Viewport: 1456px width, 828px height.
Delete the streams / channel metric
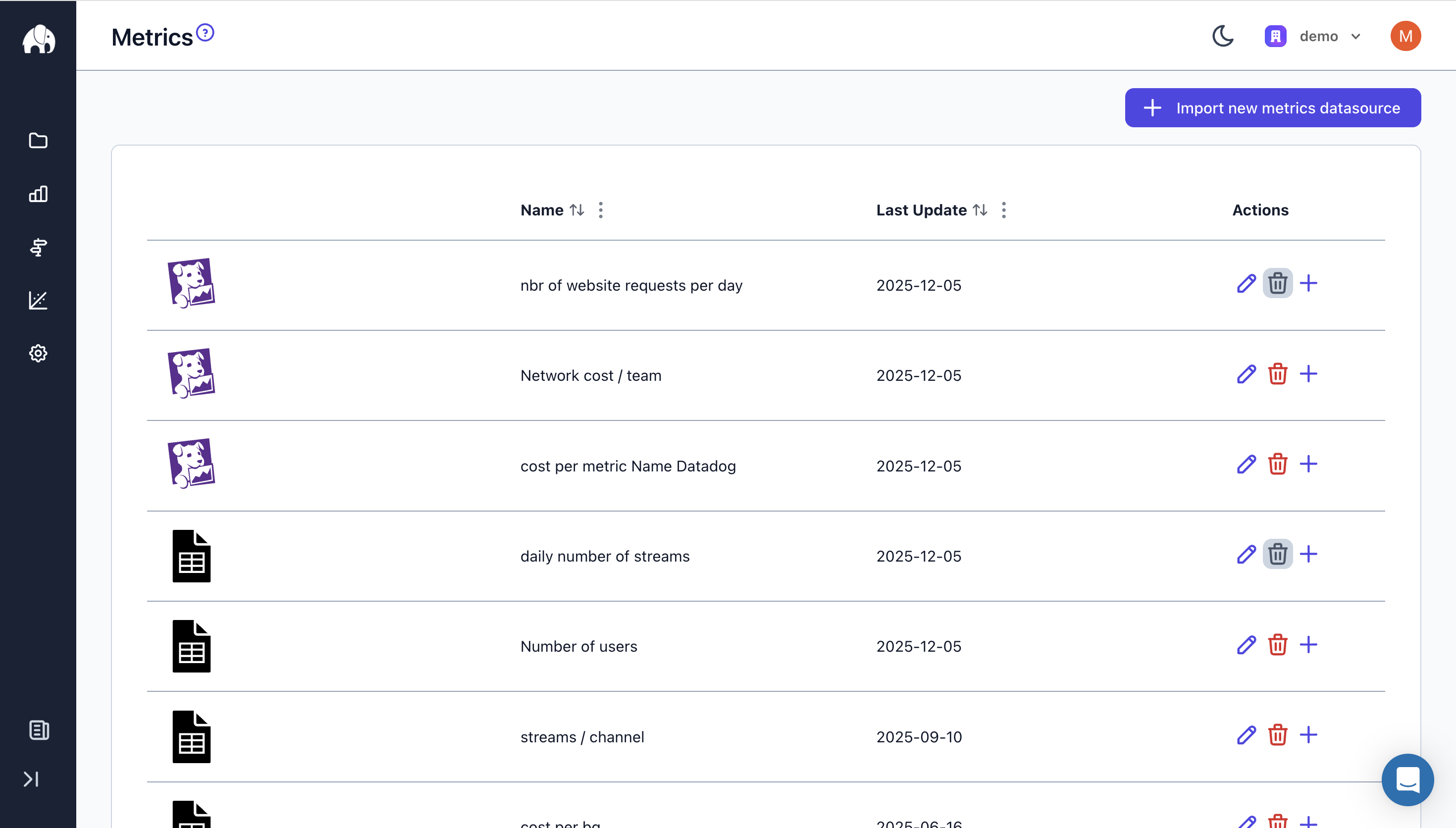click(x=1278, y=735)
